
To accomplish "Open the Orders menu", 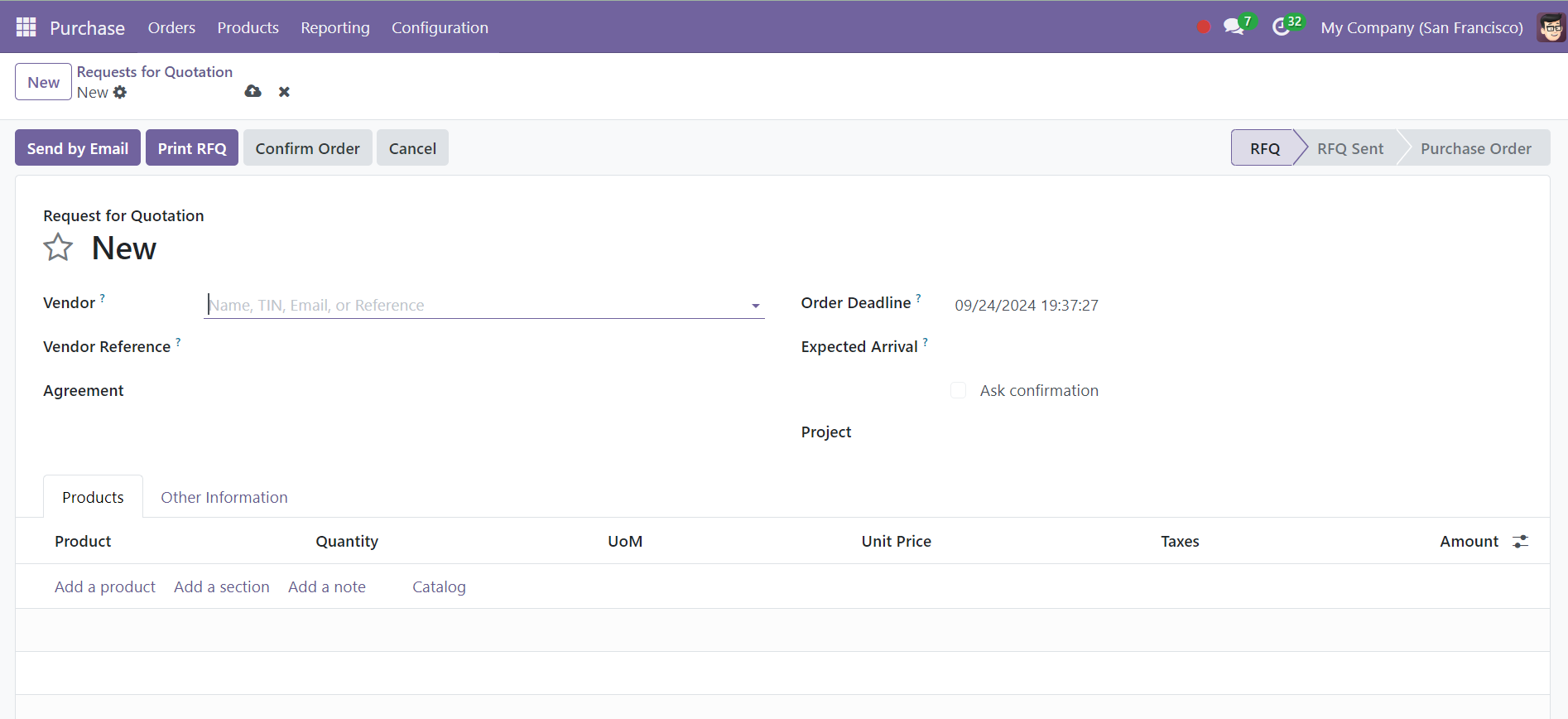I will tap(171, 27).
